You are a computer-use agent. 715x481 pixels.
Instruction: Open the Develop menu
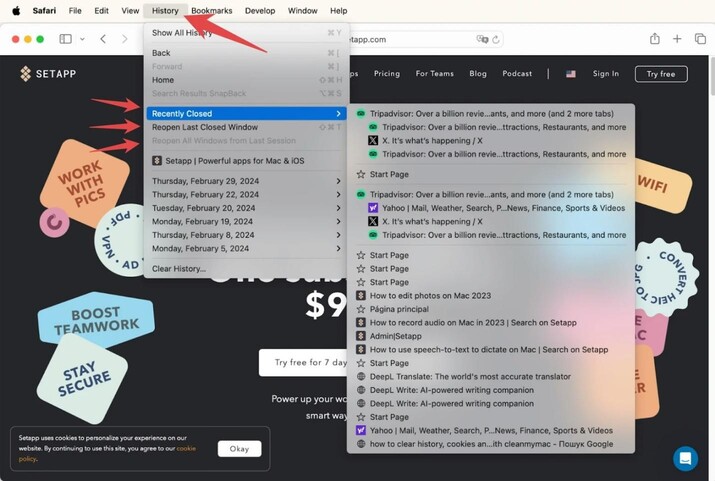click(260, 10)
